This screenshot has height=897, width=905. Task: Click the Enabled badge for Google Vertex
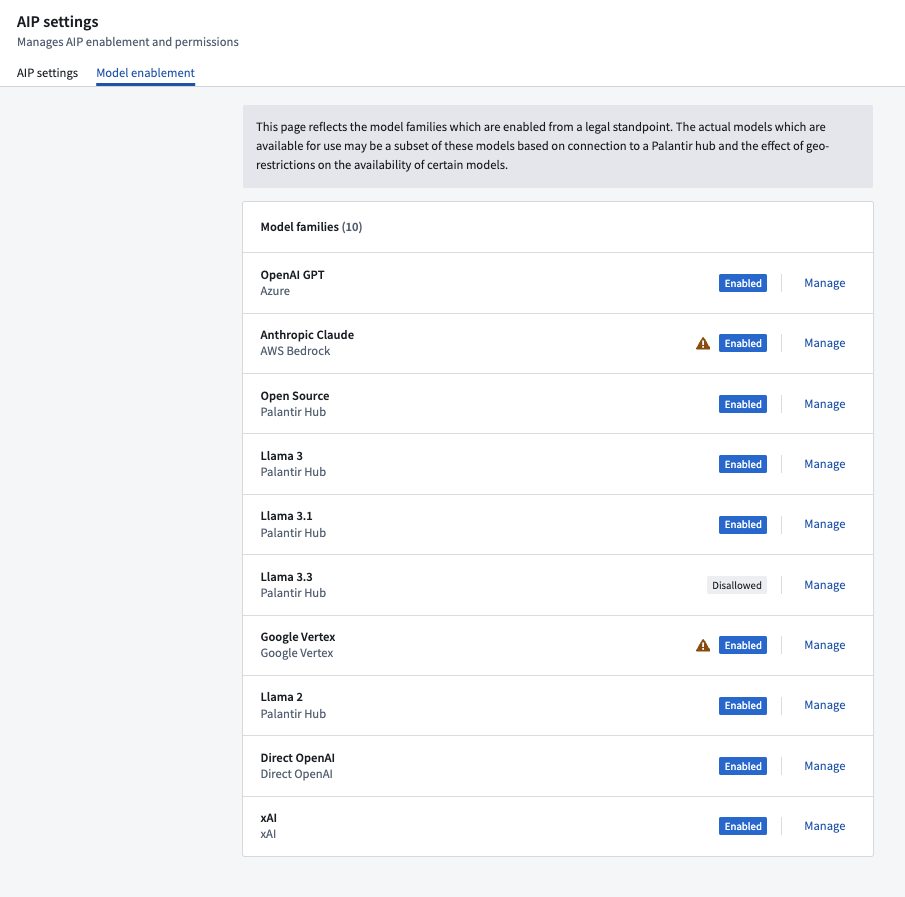743,645
